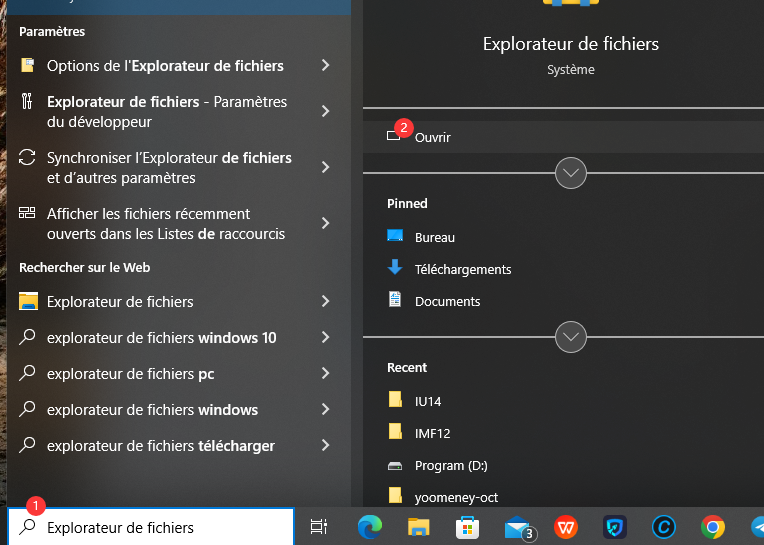The width and height of the screenshot is (764, 545).
Task: Click the search box containing 'Explorateur de fichiers'
Action: (x=151, y=527)
